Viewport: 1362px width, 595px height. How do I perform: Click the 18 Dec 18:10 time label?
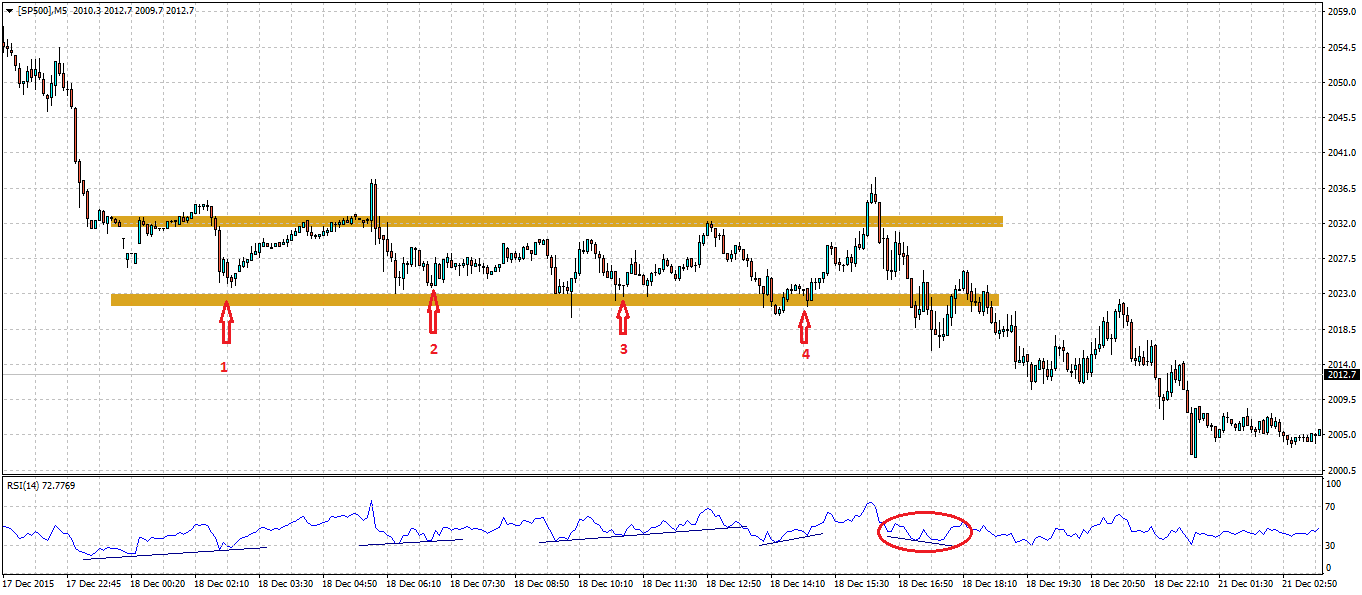(x=991, y=582)
